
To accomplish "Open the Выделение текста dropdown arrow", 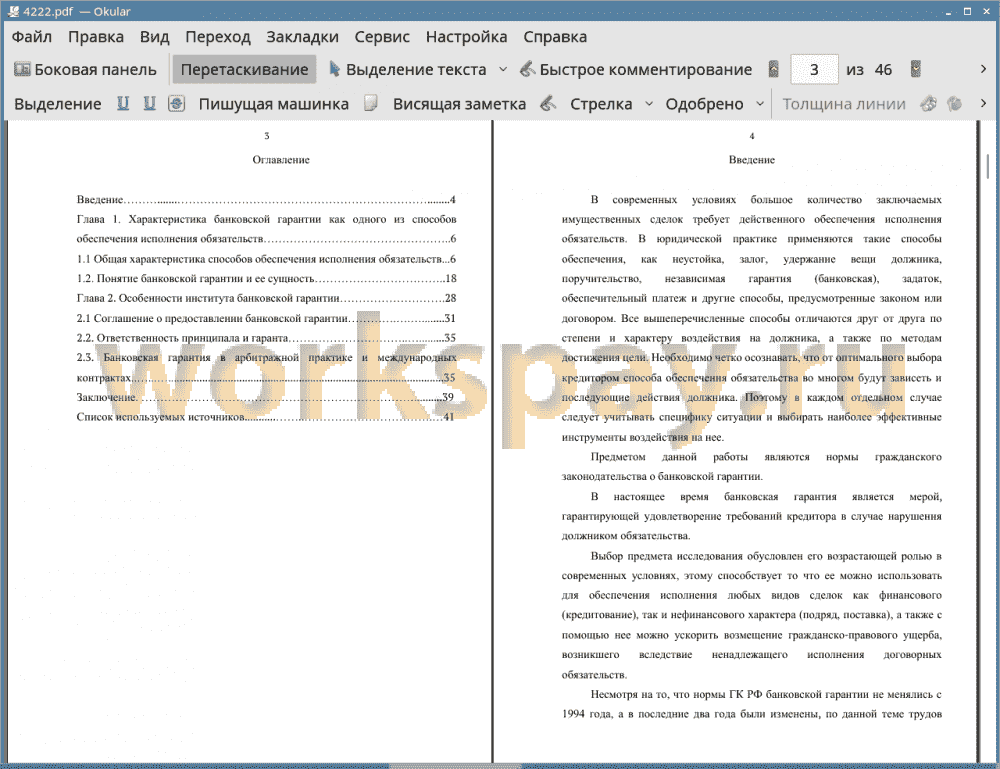I will 503,70.
